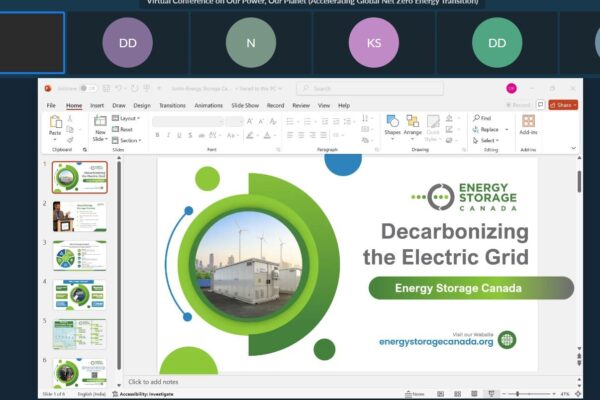This screenshot has width=600, height=400.
Task: Open the Slide Show tab
Action: coord(245,105)
